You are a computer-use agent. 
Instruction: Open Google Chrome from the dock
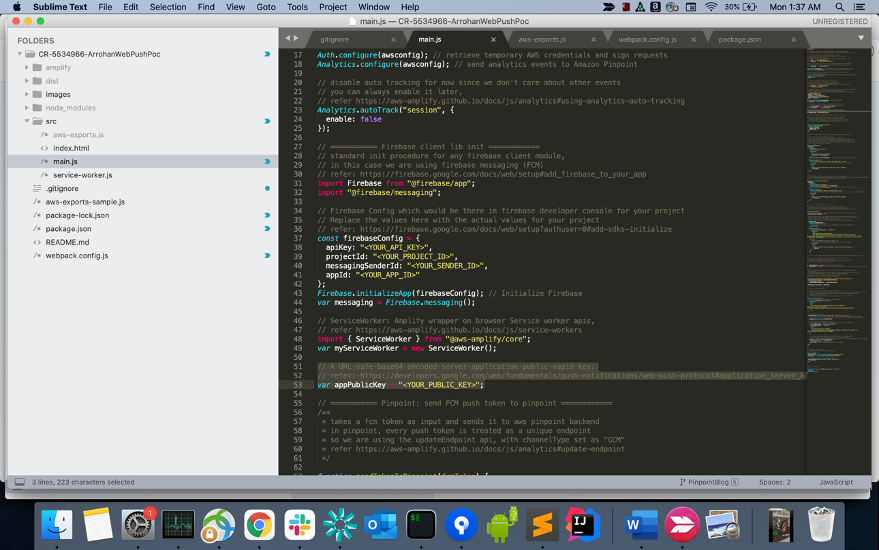pos(260,523)
